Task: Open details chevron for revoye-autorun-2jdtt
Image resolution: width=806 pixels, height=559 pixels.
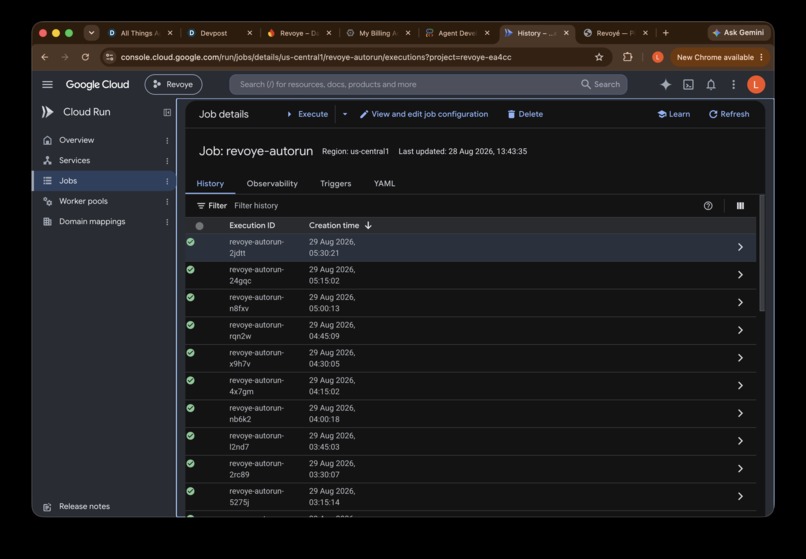Action: pyautogui.click(x=740, y=247)
